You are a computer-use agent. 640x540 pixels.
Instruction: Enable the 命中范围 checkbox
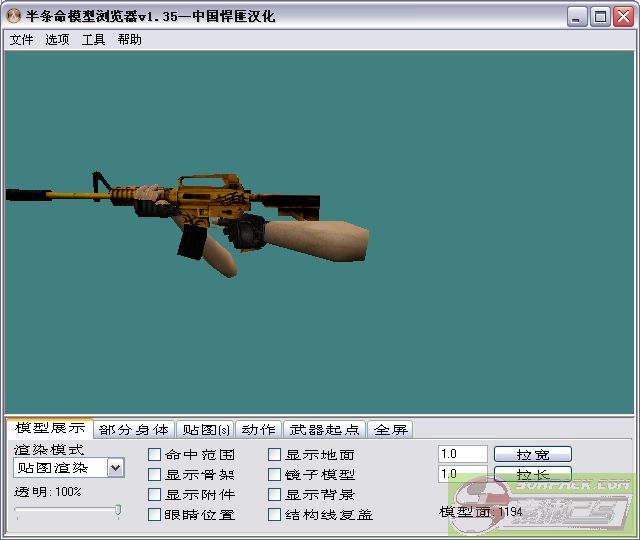click(x=155, y=455)
